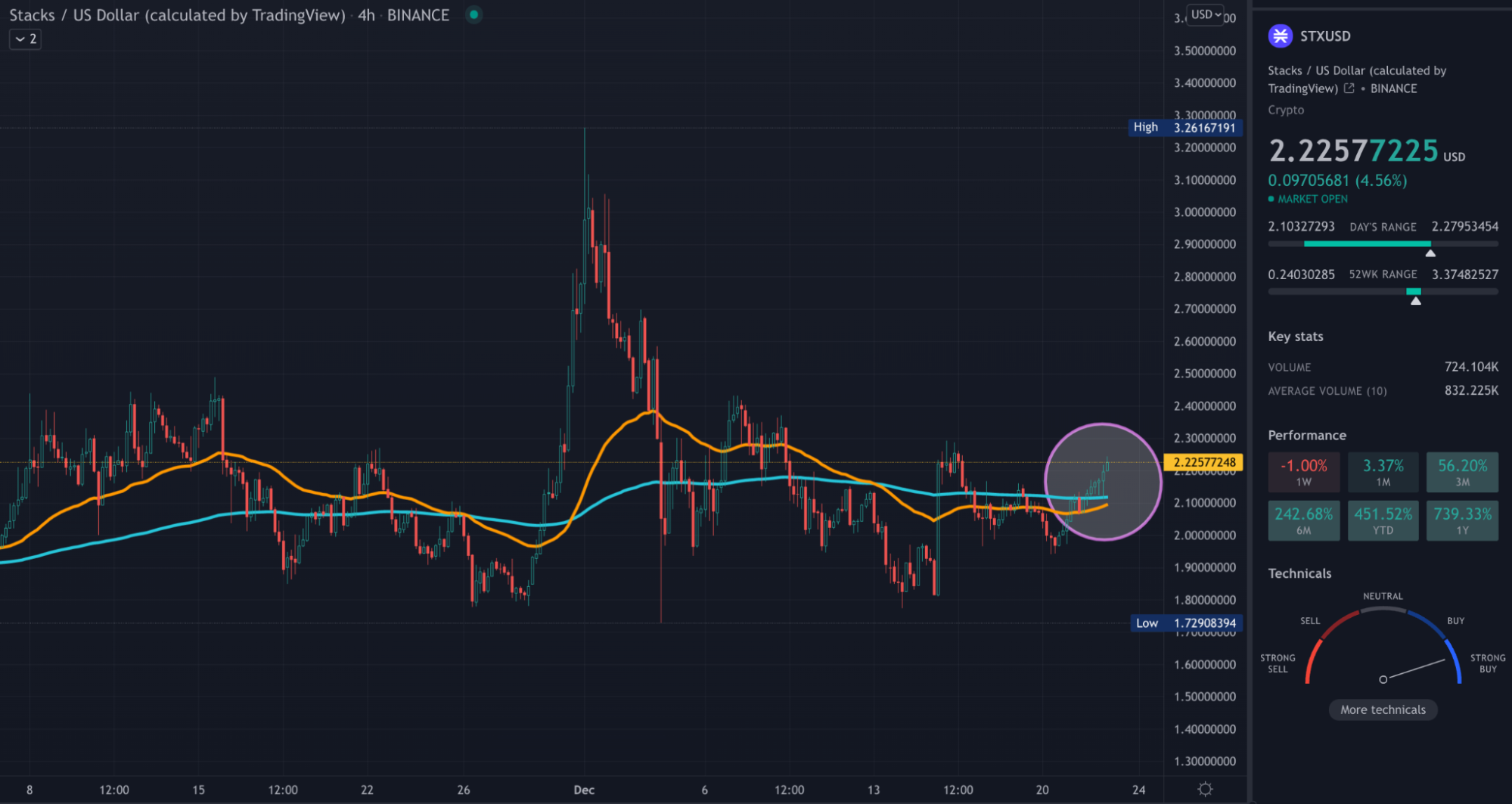This screenshot has width=1512, height=804.
Task: Open chart settings gear icon
Action: coord(1206,789)
